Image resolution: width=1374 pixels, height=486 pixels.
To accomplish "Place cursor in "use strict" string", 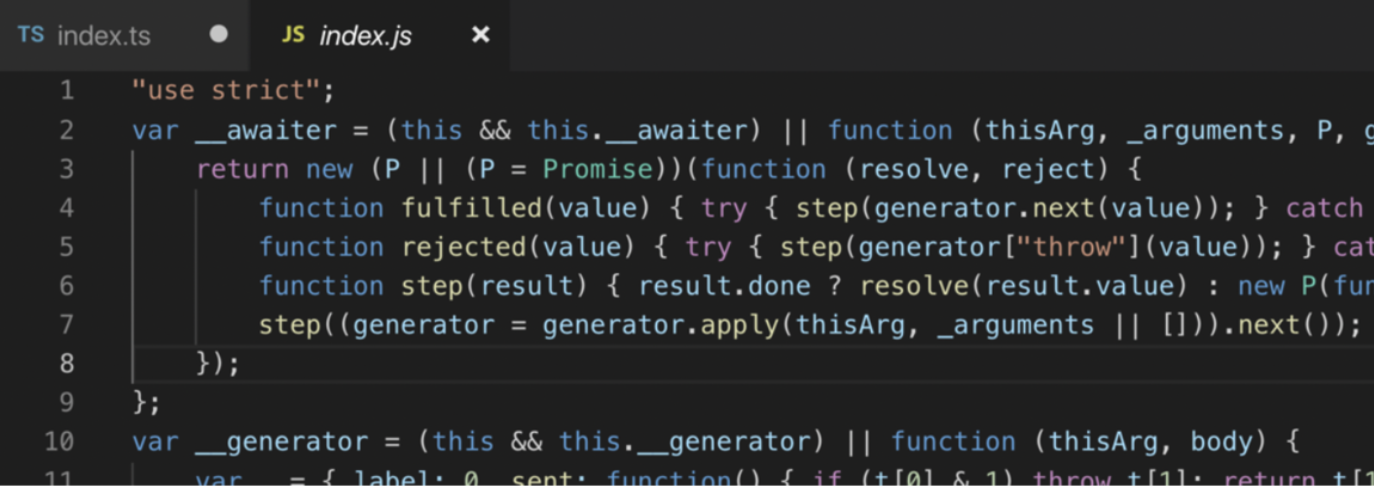I will [226, 91].
